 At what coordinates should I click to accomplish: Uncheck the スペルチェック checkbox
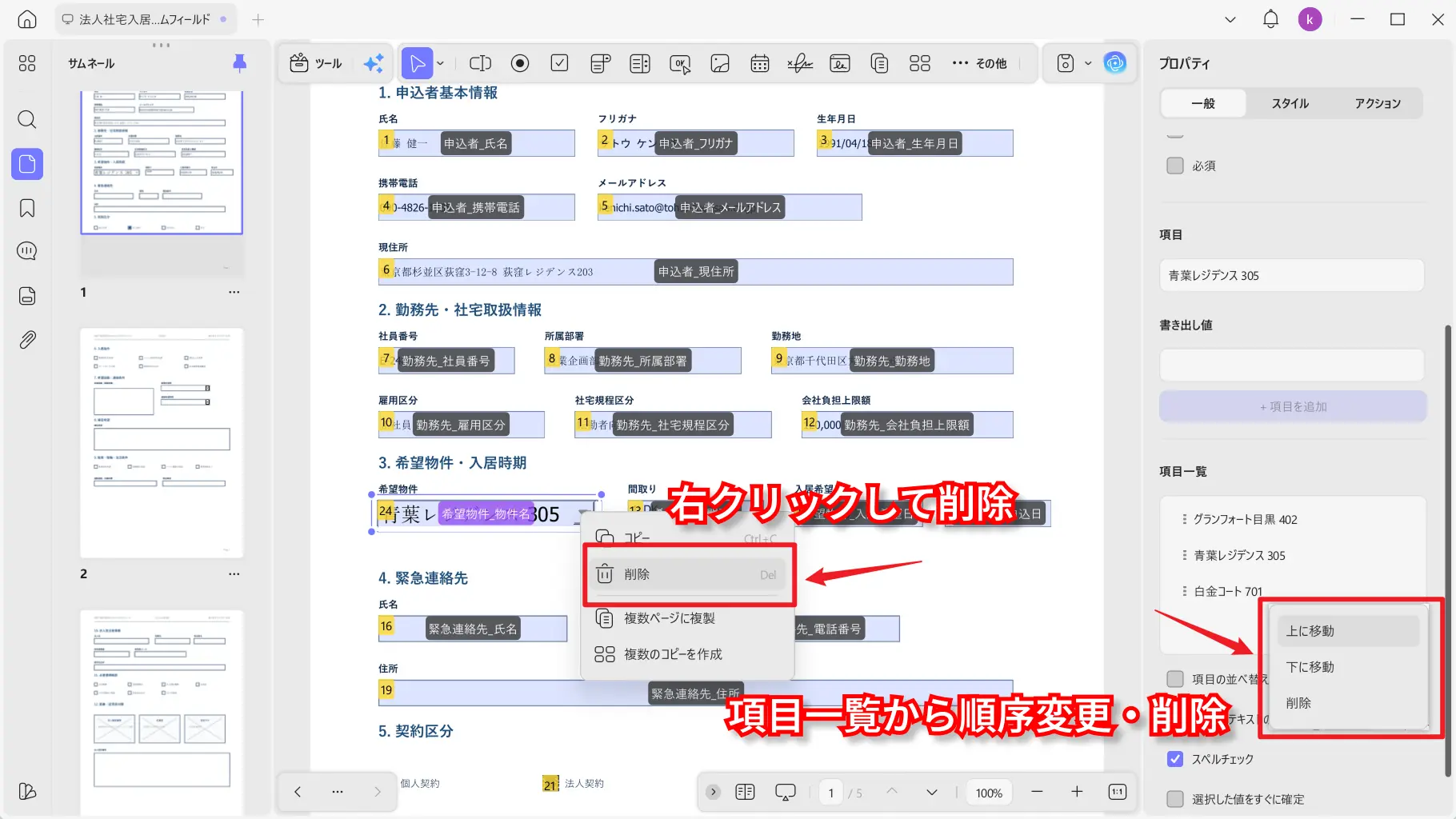pos(1175,759)
